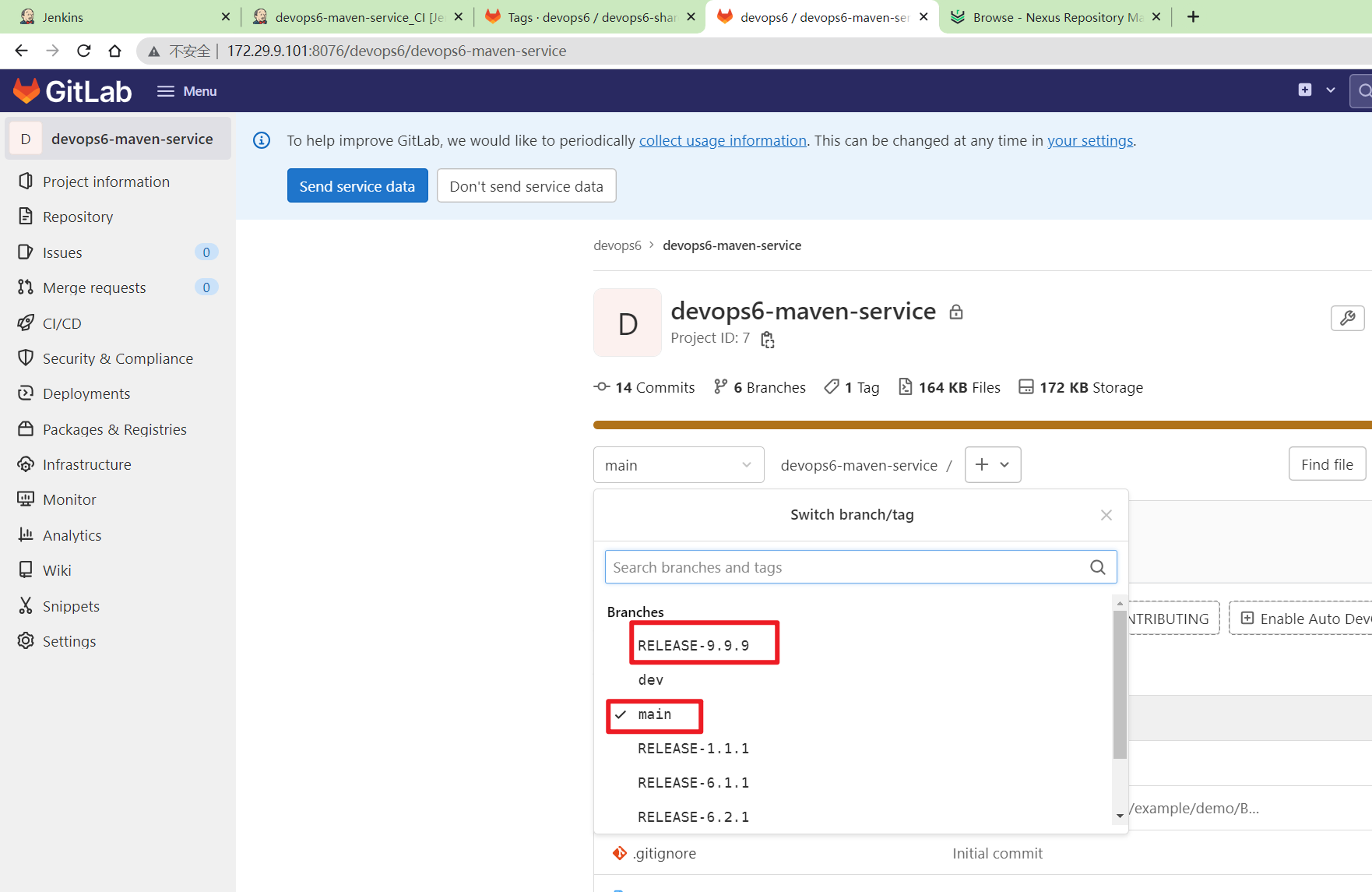
Task: Click devops6 breadcrumb link
Action: [x=617, y=245]
